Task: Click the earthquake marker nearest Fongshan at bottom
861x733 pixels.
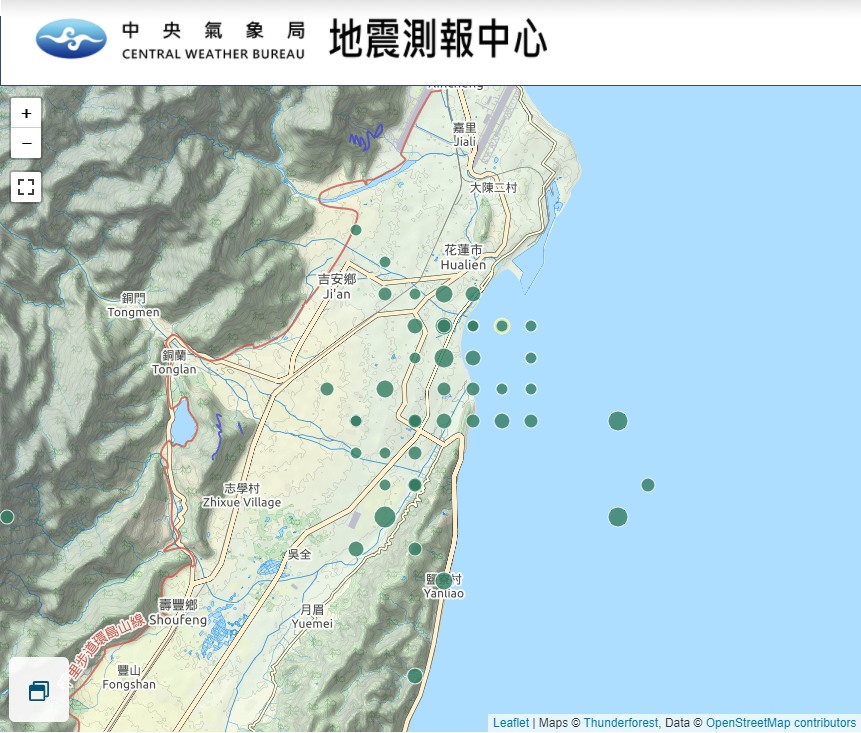Action: tap(415, 676)
